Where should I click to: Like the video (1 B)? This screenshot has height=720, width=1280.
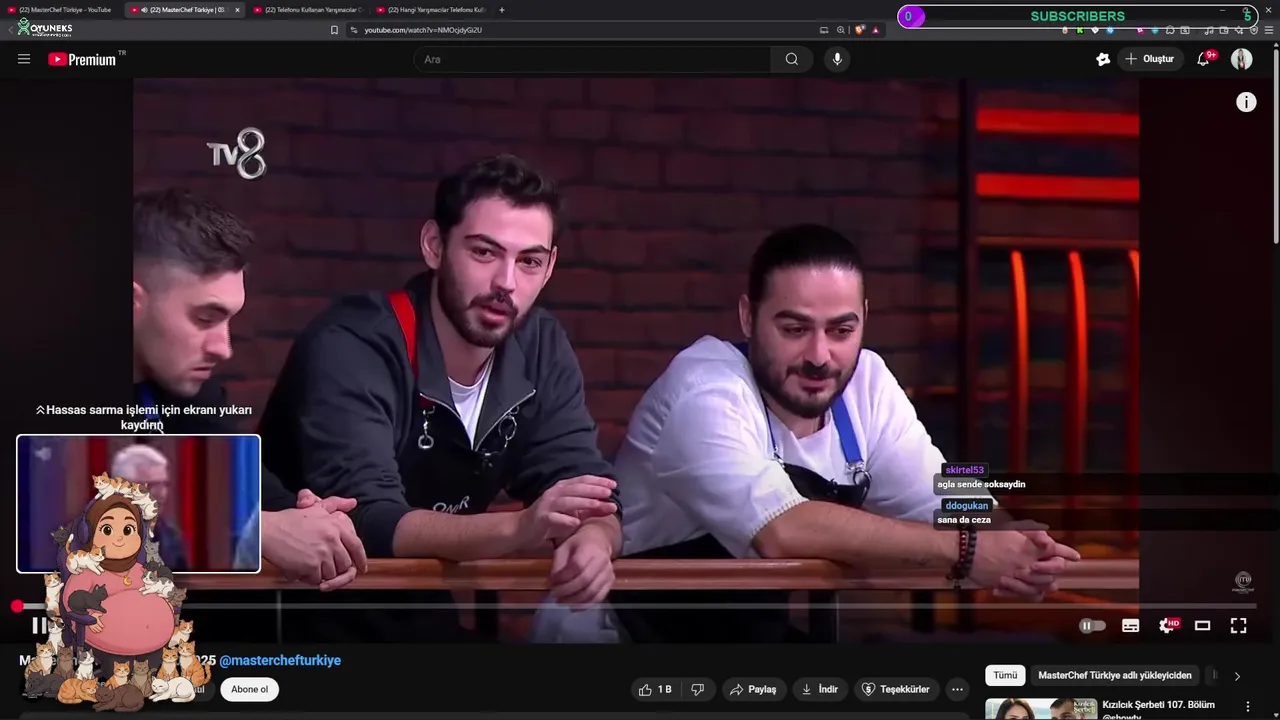pyautogui.click(x=655, y=689)
